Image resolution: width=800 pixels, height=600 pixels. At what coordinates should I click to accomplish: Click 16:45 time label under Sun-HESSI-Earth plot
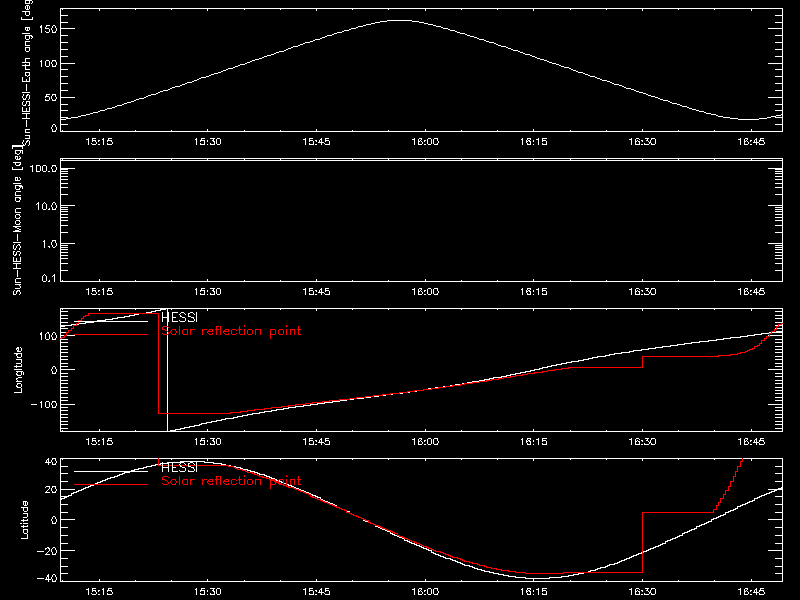pyautogui.click(x=751, y=142)
